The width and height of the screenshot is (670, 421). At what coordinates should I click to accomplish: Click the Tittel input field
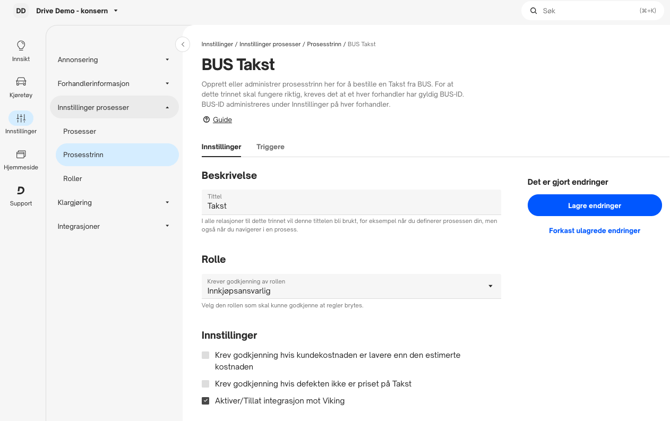point(351,202)
